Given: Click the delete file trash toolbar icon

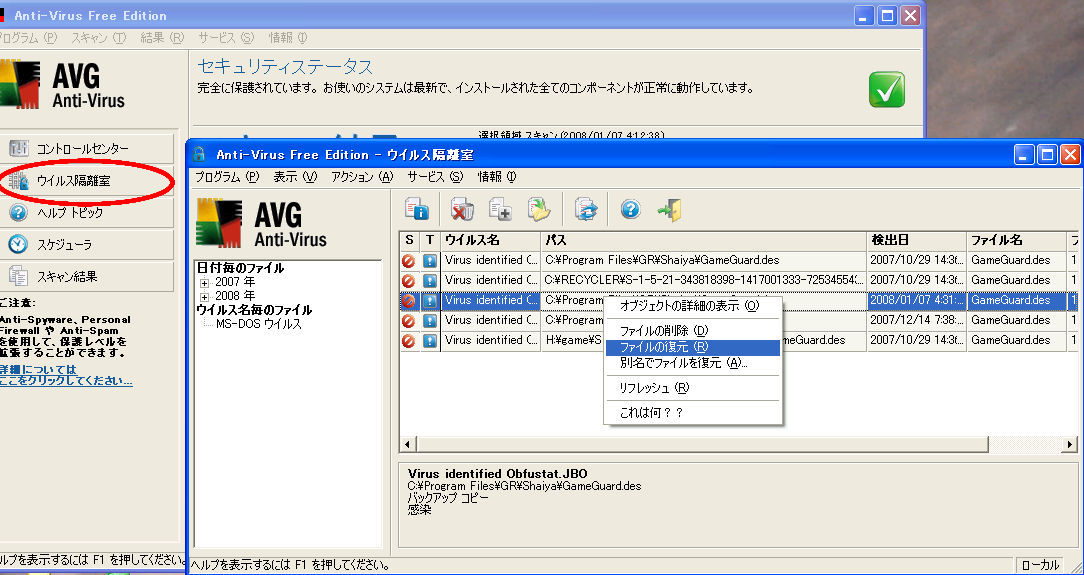Looking at the screenshot, I should tap(462, 209).
